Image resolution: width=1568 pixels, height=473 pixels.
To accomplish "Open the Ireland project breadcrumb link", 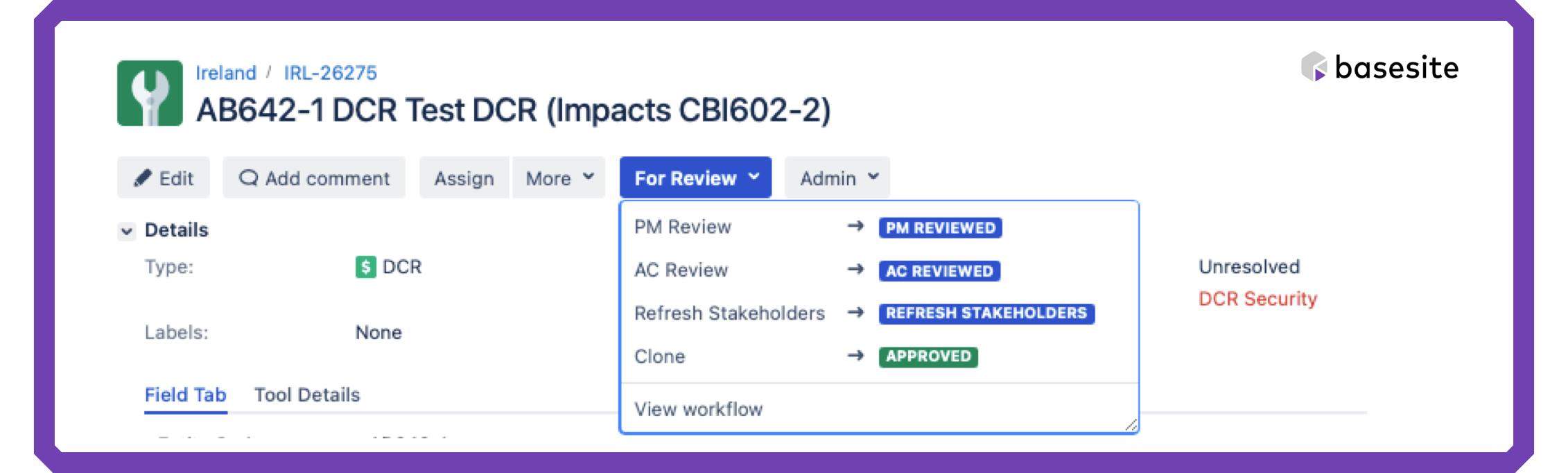I will point(225,73).
